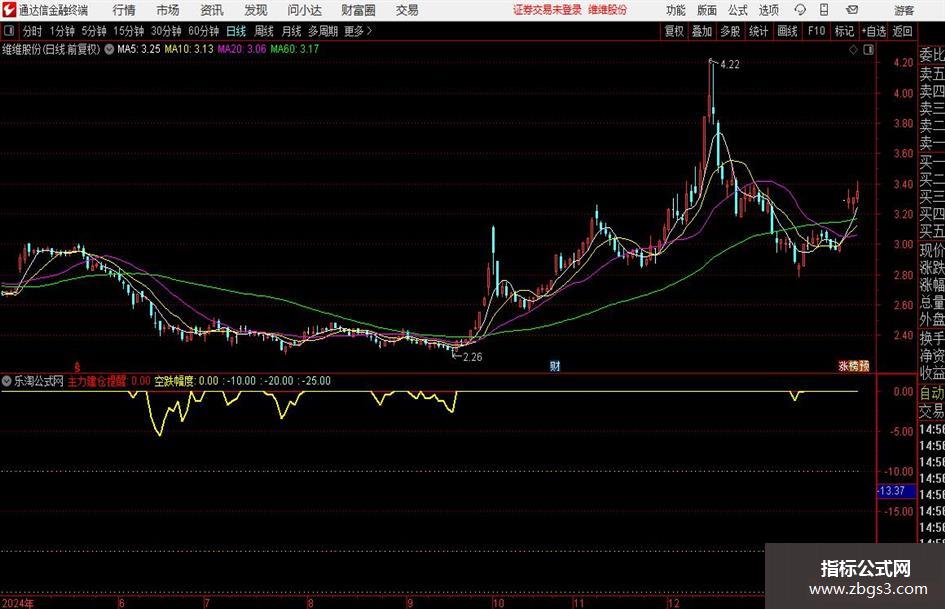Screen dimensions: 945x609
Task: Click the 2.26 low price annotation
Action: tap(472, 357)
